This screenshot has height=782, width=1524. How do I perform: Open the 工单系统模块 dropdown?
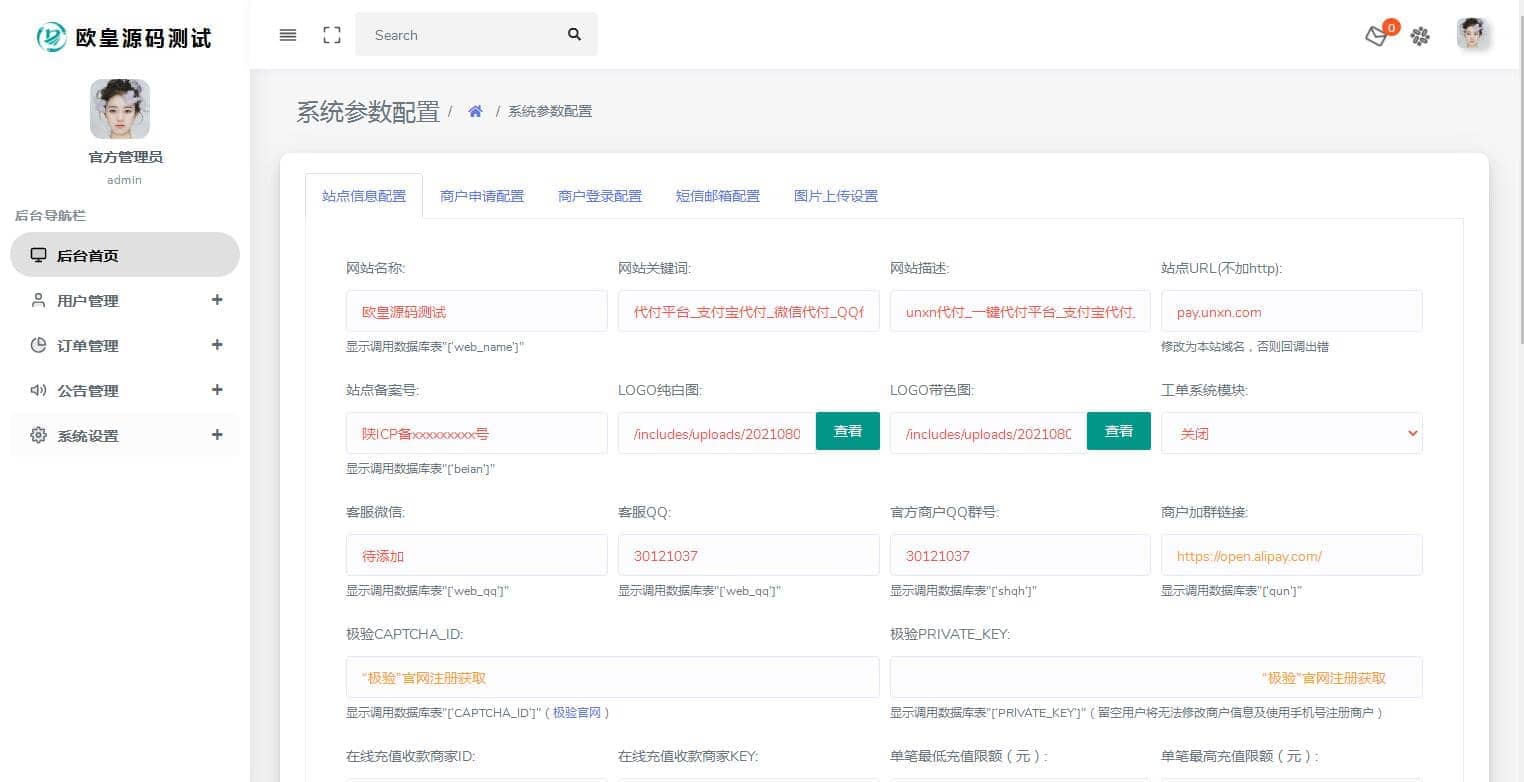point(1291,433)
